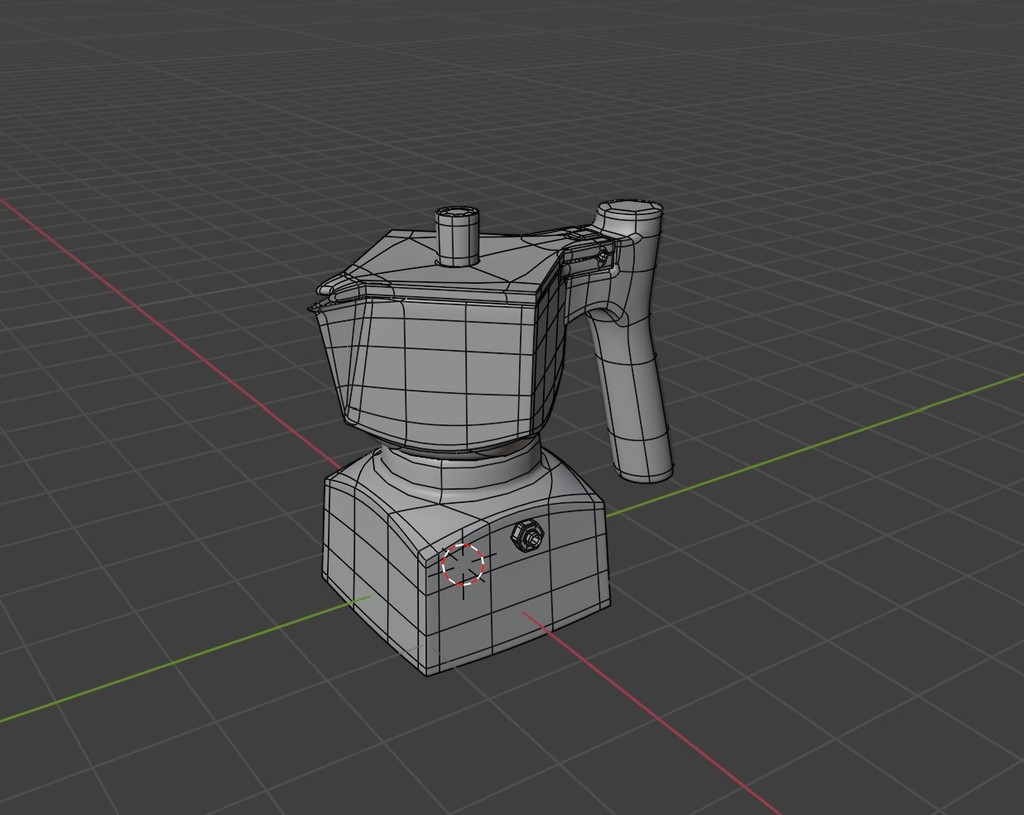Viewport: 1024px width, 815px height.
Task: Click the bottom end of the handle
Action: [x=643, y=468]
